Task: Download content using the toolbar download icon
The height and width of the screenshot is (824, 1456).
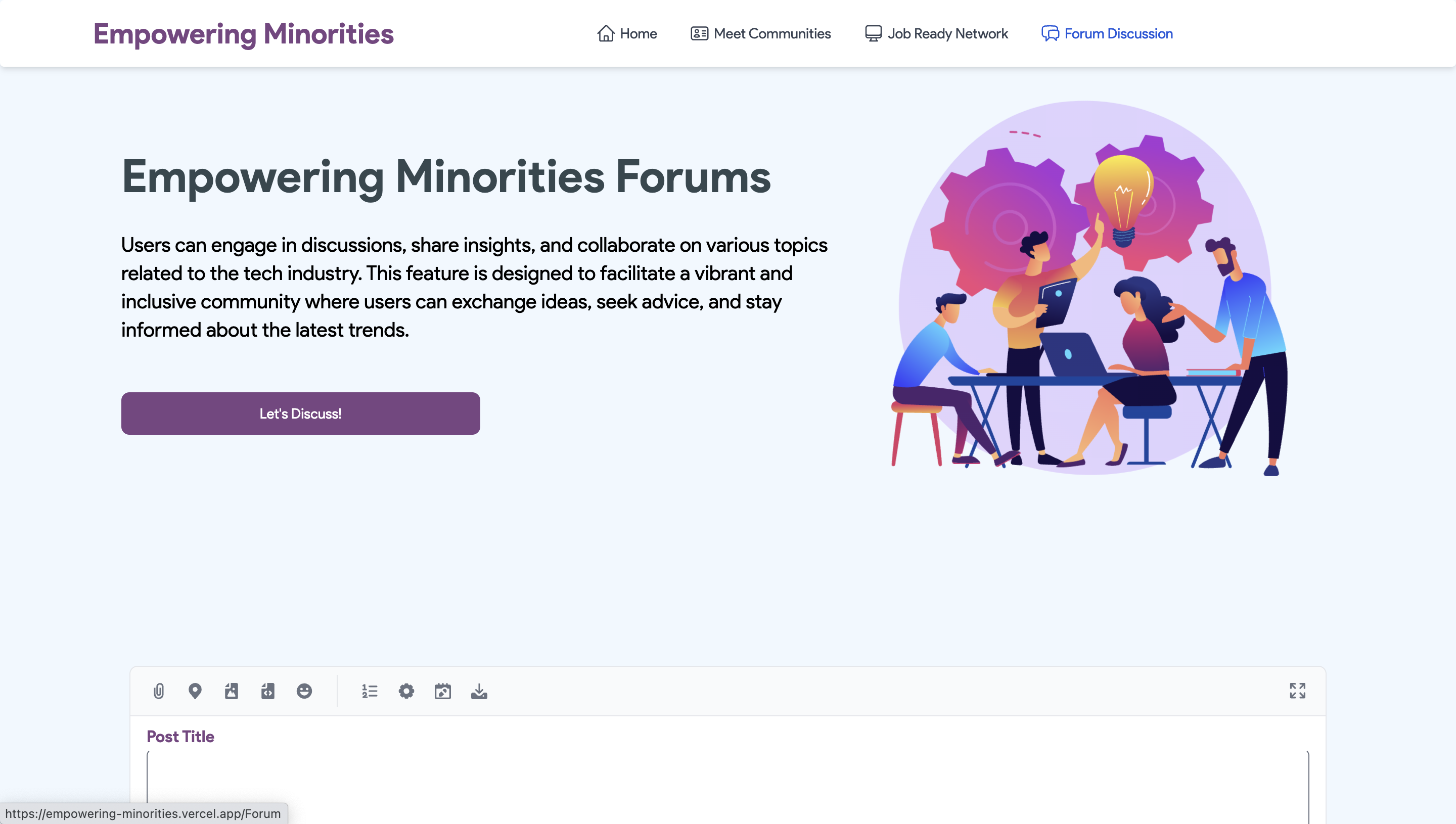Action: coord(479,691)
